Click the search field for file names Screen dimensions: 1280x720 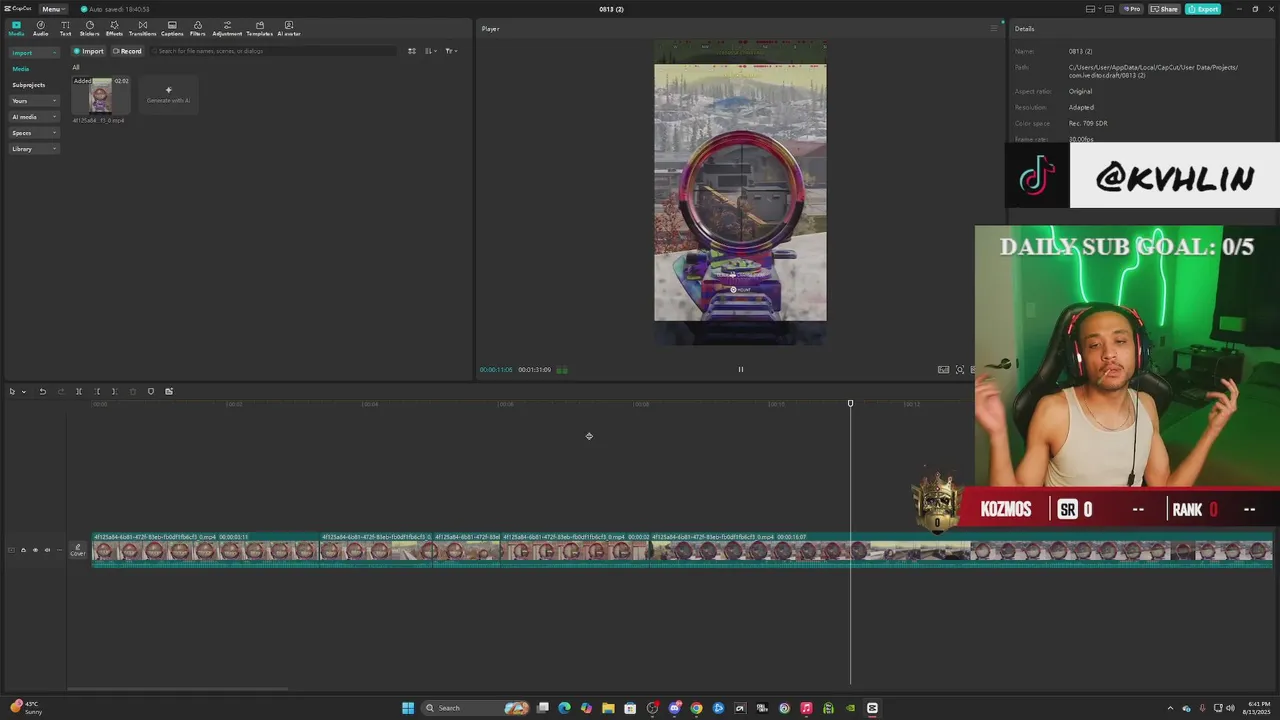point(275,51)
